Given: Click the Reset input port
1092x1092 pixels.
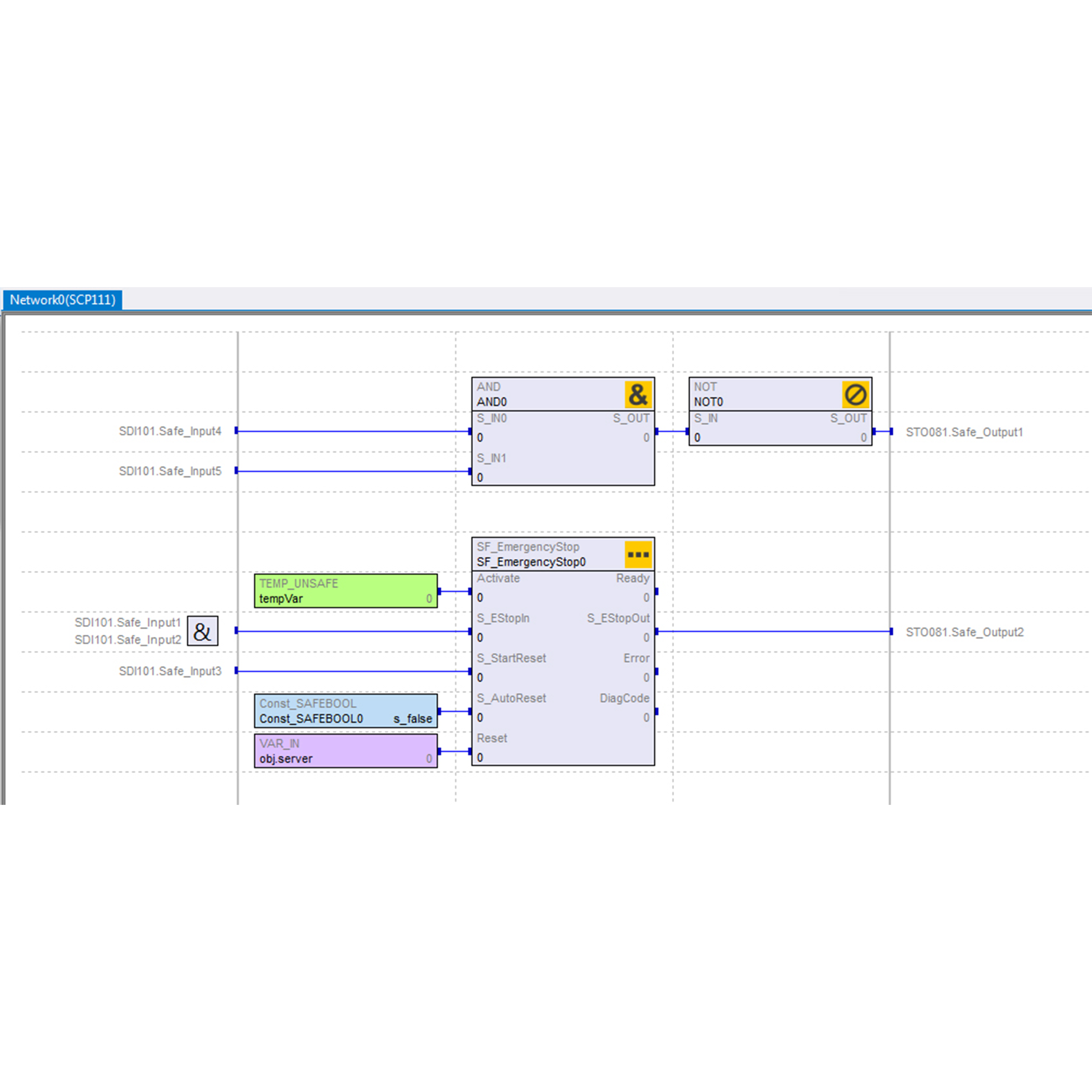Looking at the screenshot, I should pyautogui.click(x=492, y=739).
